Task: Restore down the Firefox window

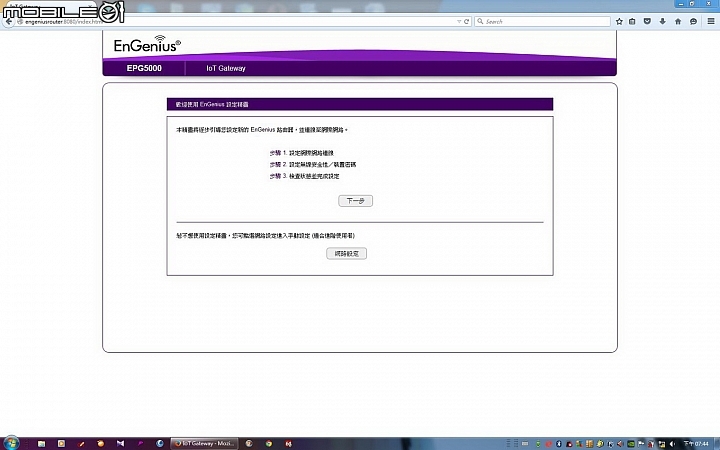Action: (x=692, y=4)
